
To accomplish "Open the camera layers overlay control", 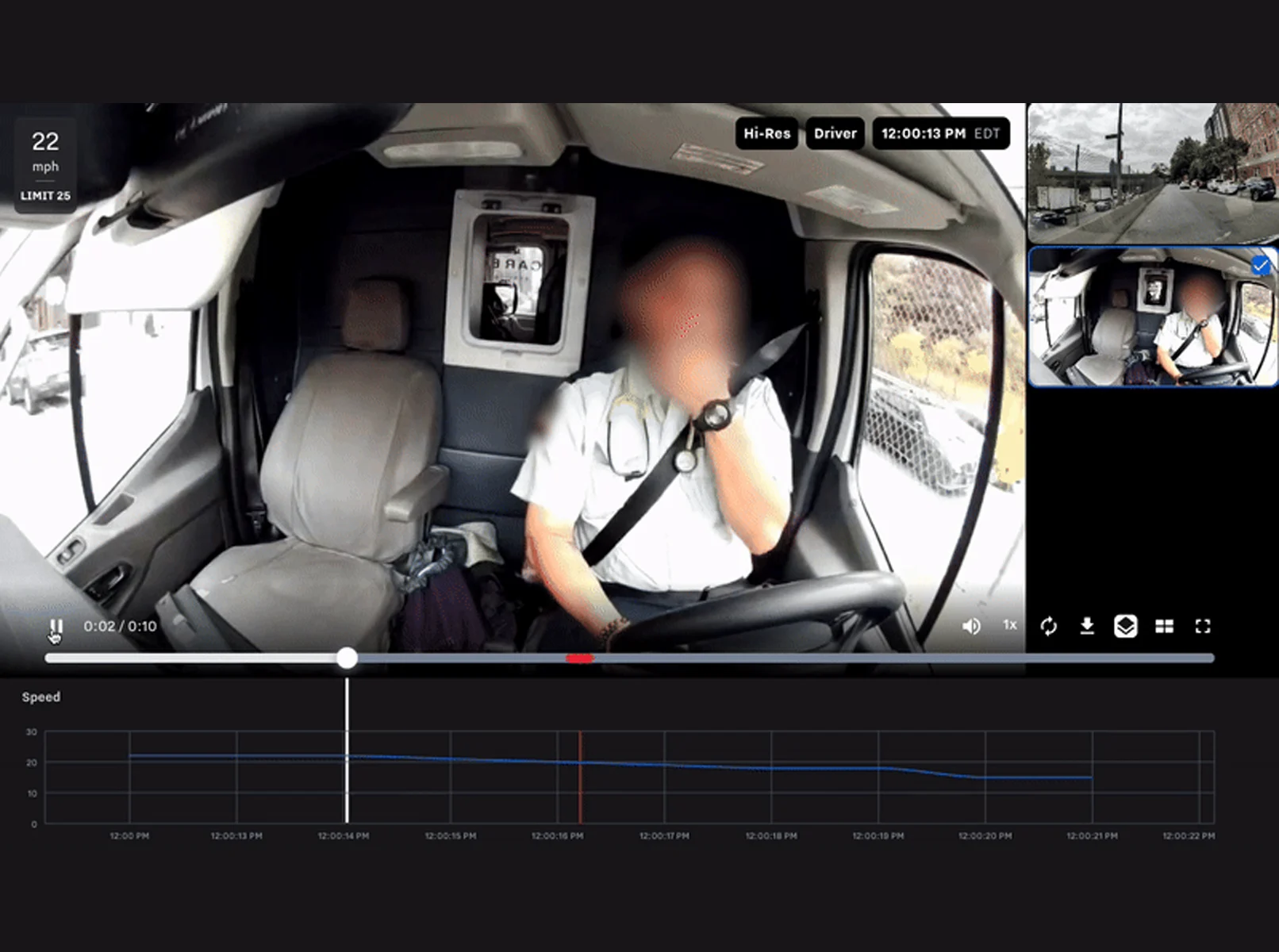I will point(1126,626).
